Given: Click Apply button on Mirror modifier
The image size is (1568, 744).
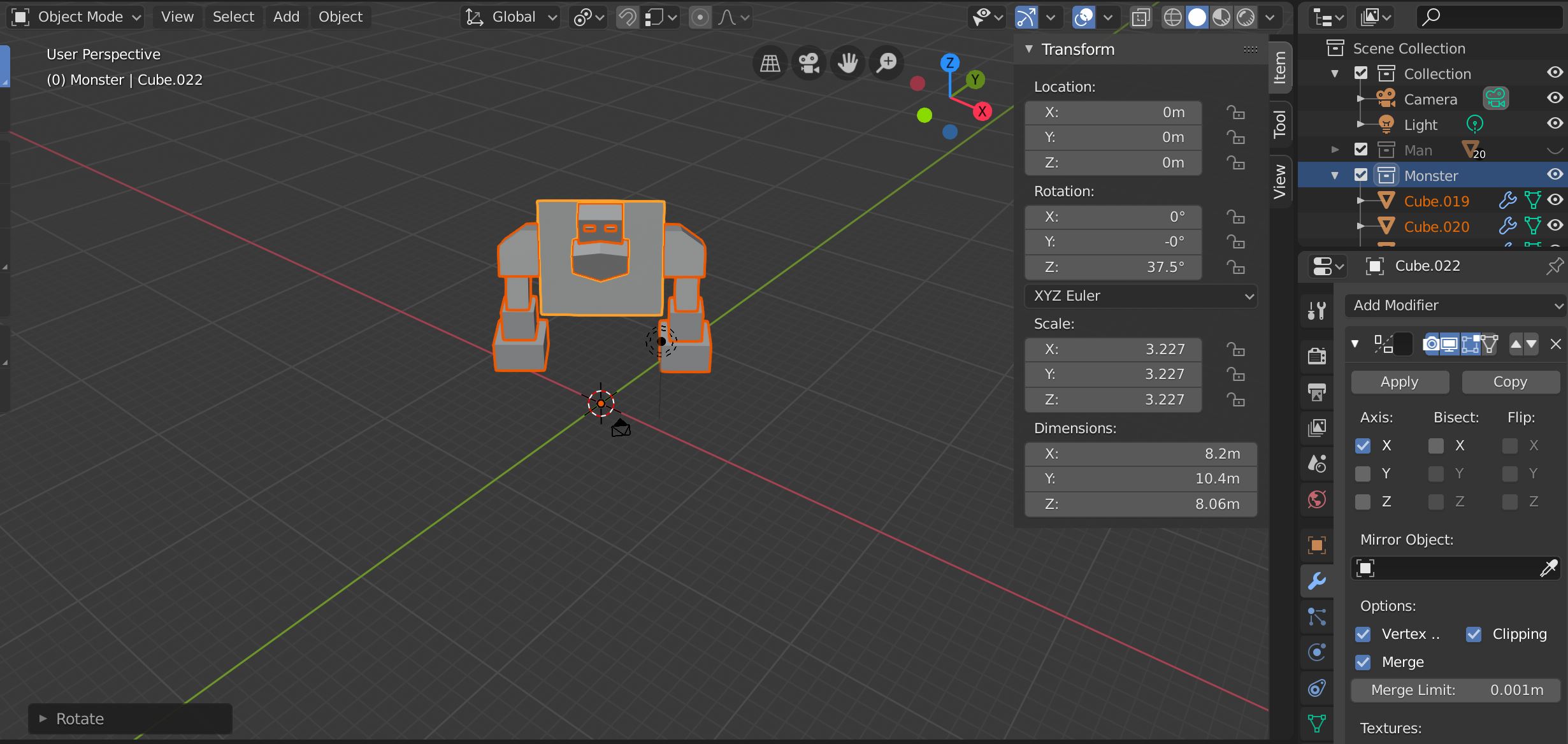Looking at the screenshot, I should tap(1399, 381).
